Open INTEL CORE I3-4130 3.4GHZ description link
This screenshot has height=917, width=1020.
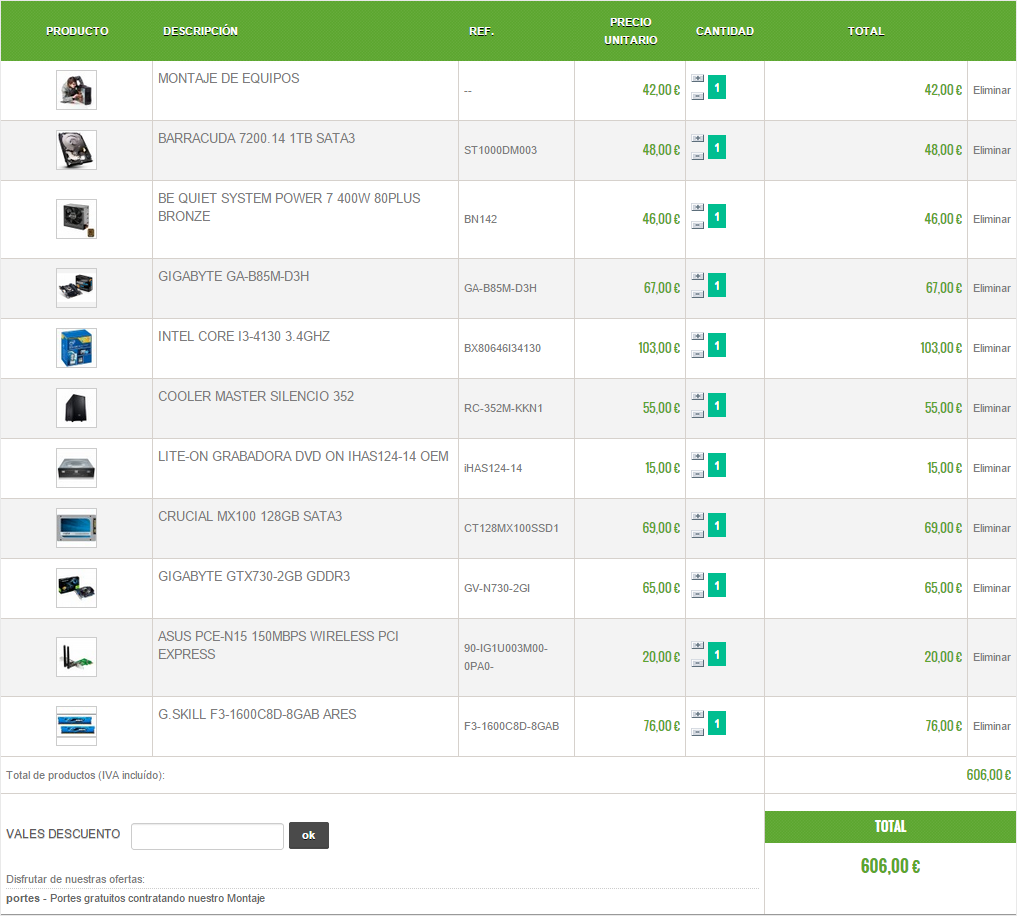point(244,337)
